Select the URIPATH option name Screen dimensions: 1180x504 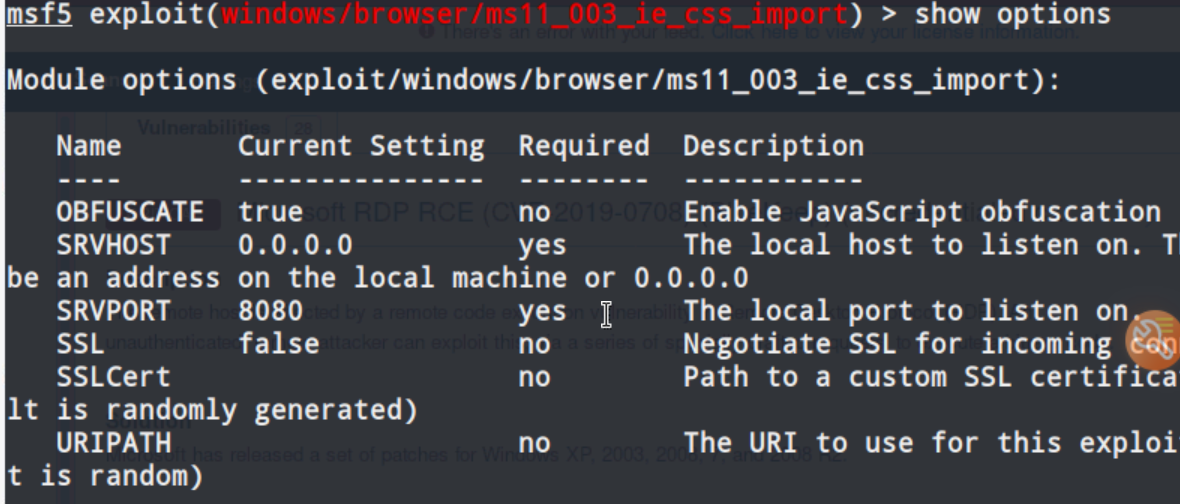[x=114, y=443]
